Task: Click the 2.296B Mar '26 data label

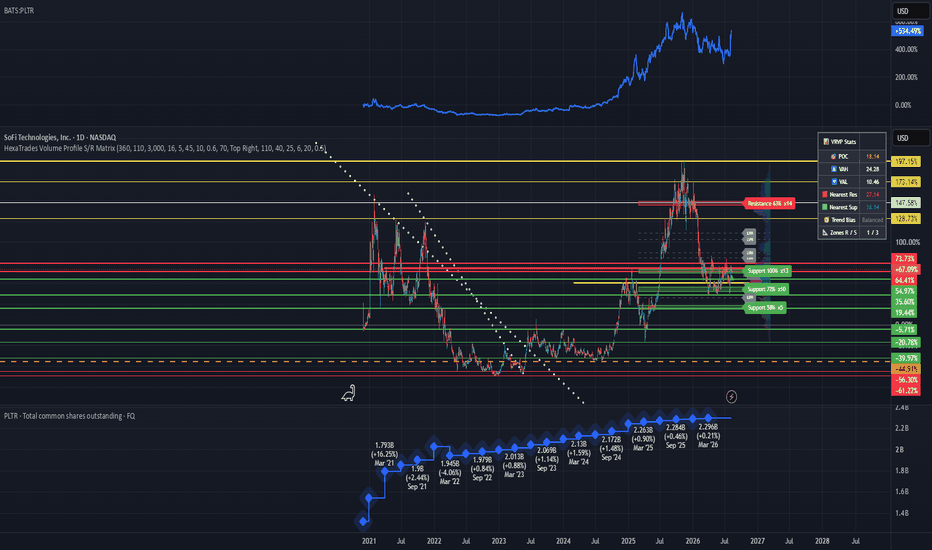Action: point(708,436)
